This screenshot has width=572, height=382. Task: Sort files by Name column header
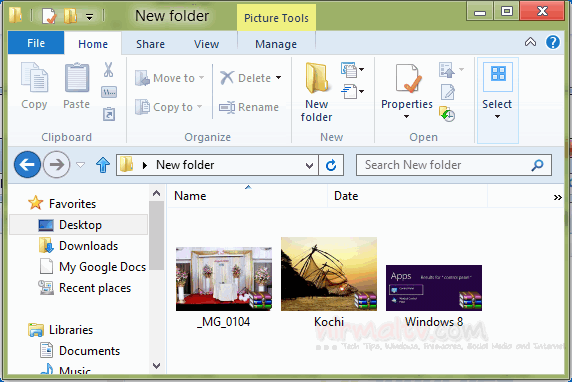point(247,196)
